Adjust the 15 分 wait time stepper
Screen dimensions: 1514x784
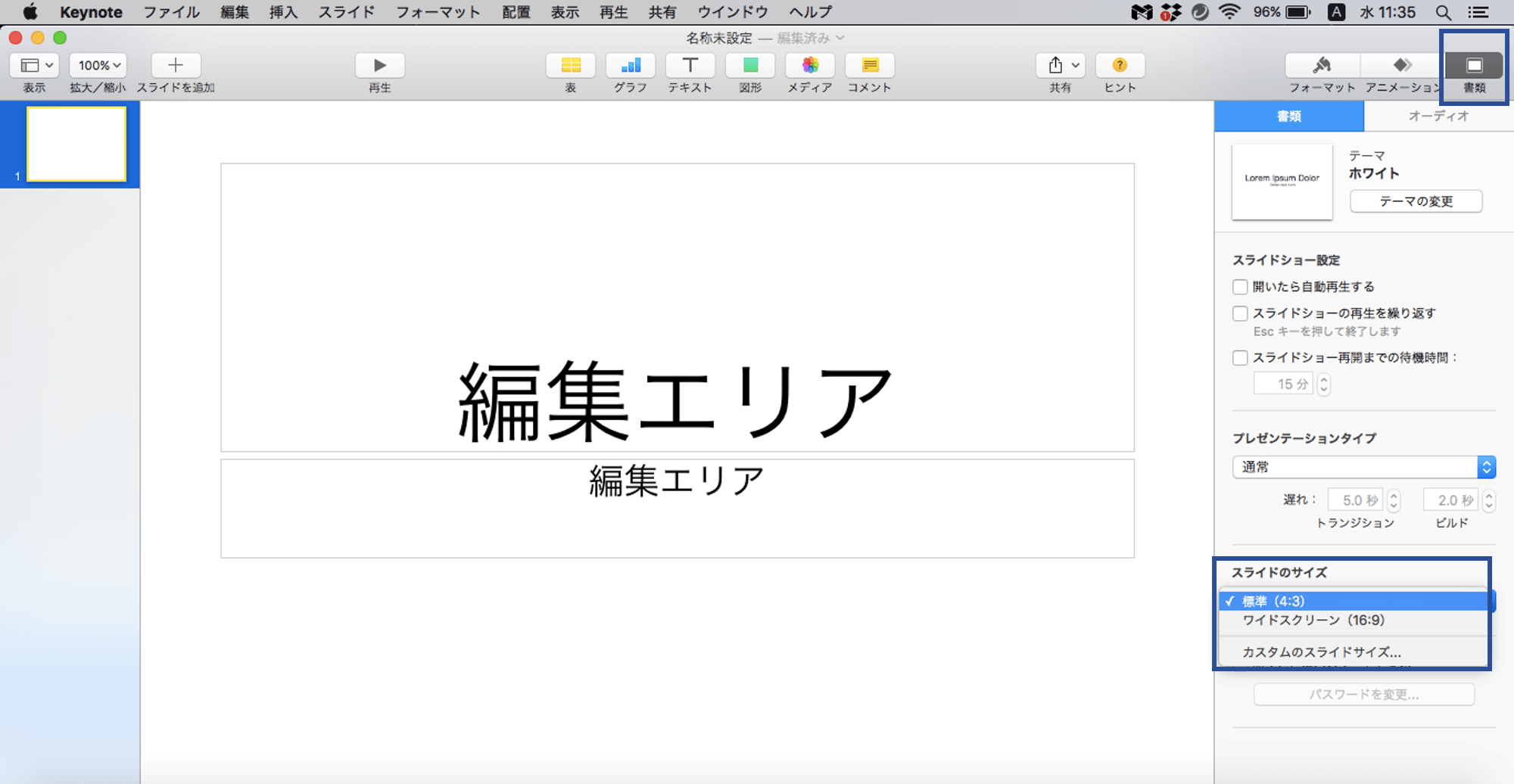coord(1324,384)
